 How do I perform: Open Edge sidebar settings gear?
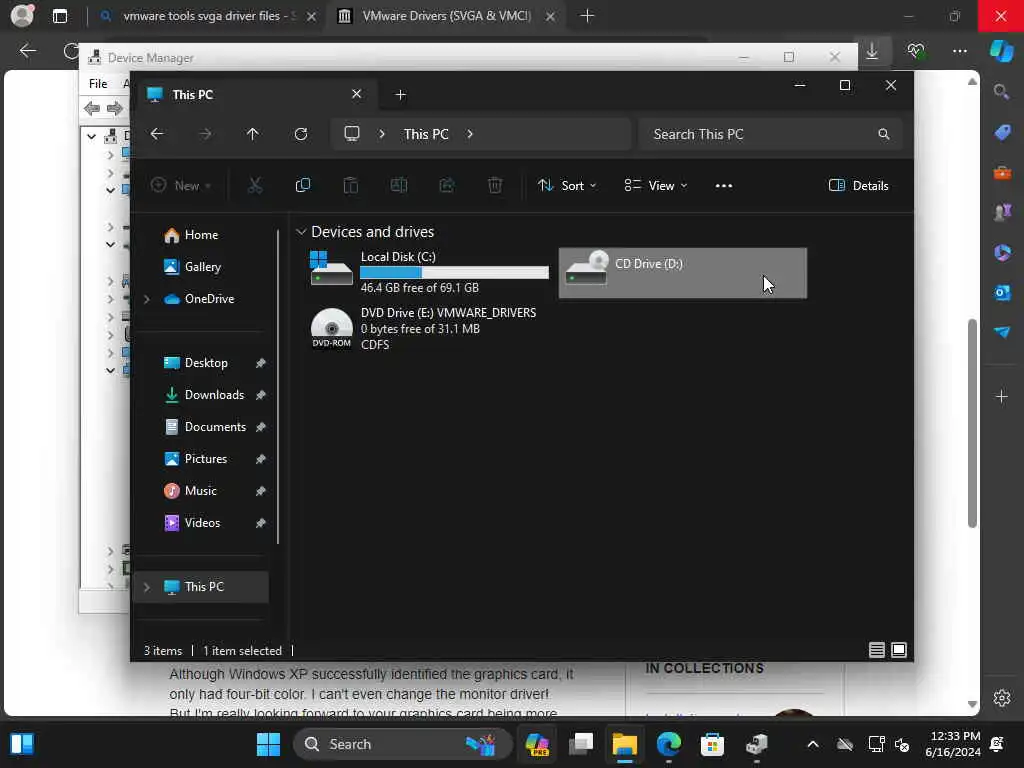(x=1002, y=697)
